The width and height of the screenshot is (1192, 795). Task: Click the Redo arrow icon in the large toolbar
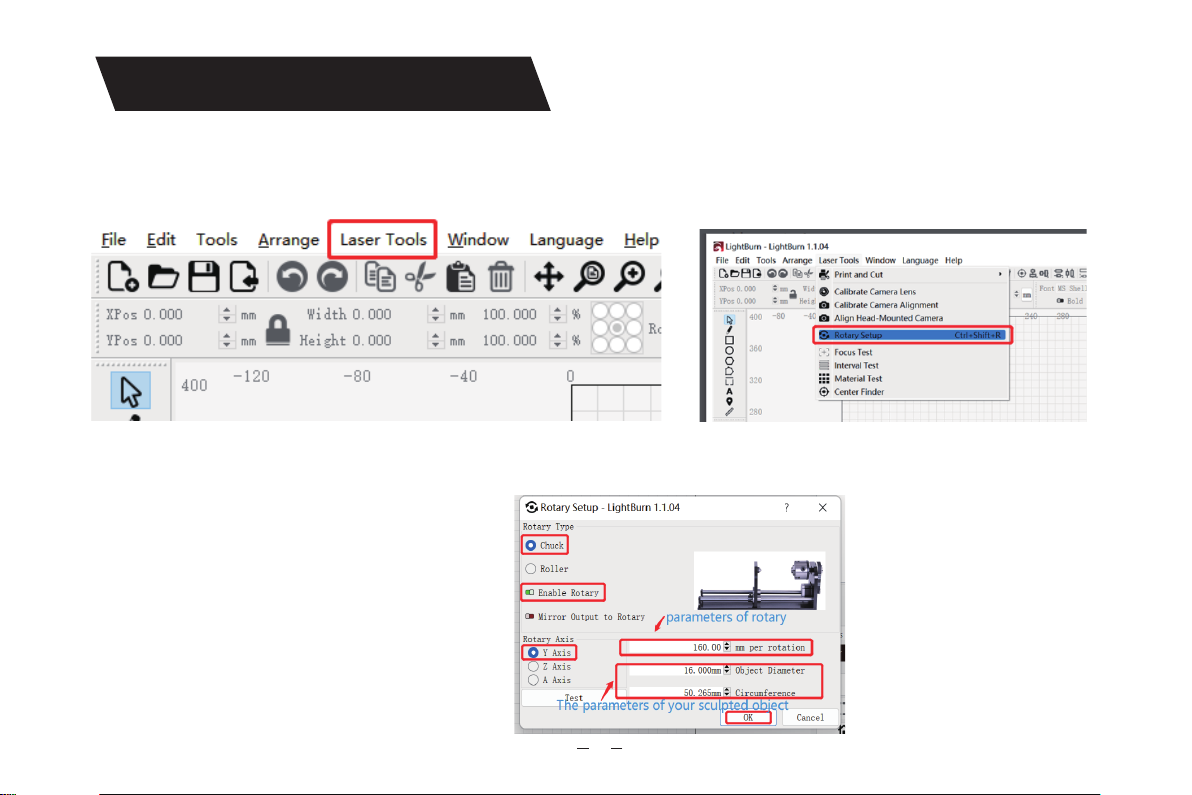(332, 277)
